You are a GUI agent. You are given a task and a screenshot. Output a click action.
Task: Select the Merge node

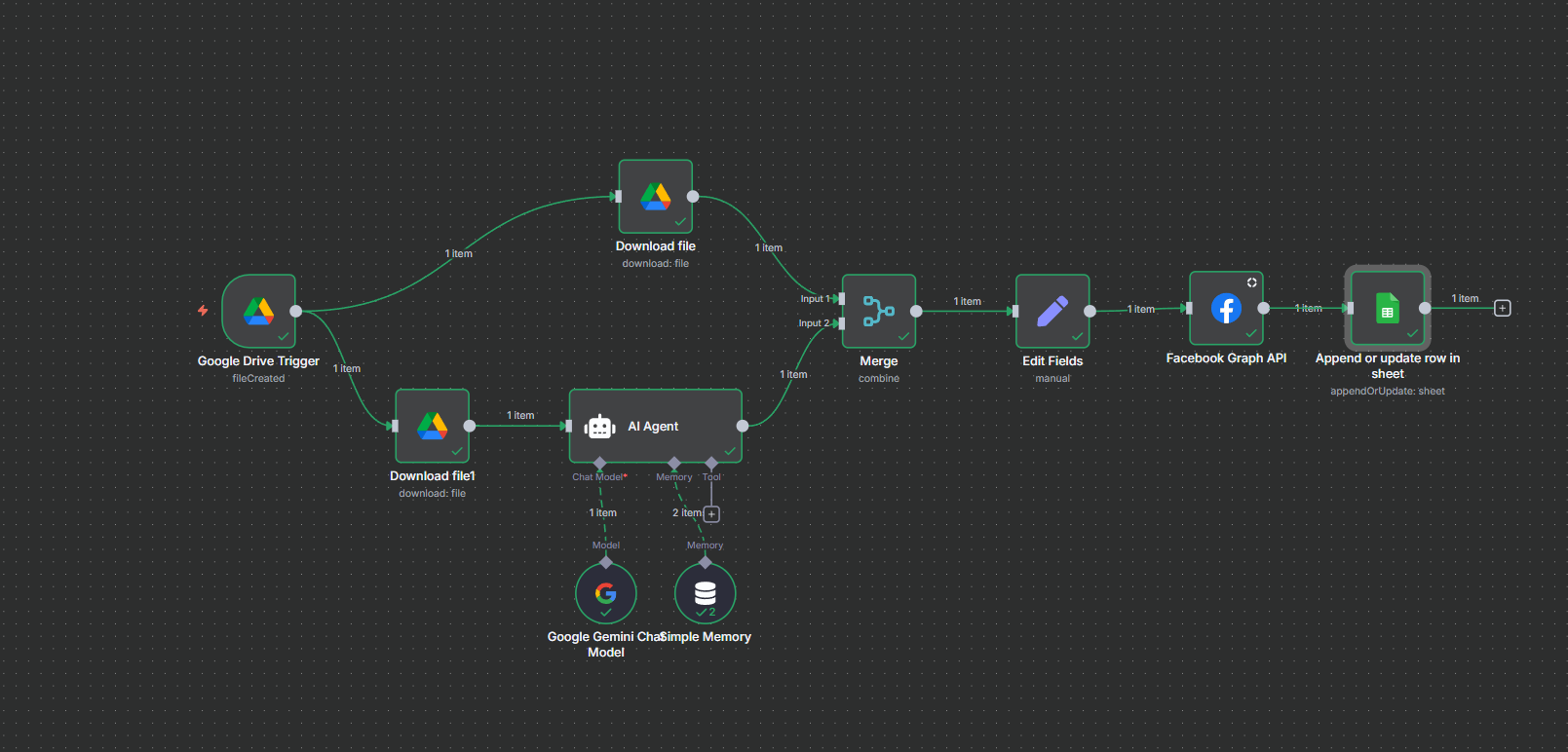coord(878,311)
